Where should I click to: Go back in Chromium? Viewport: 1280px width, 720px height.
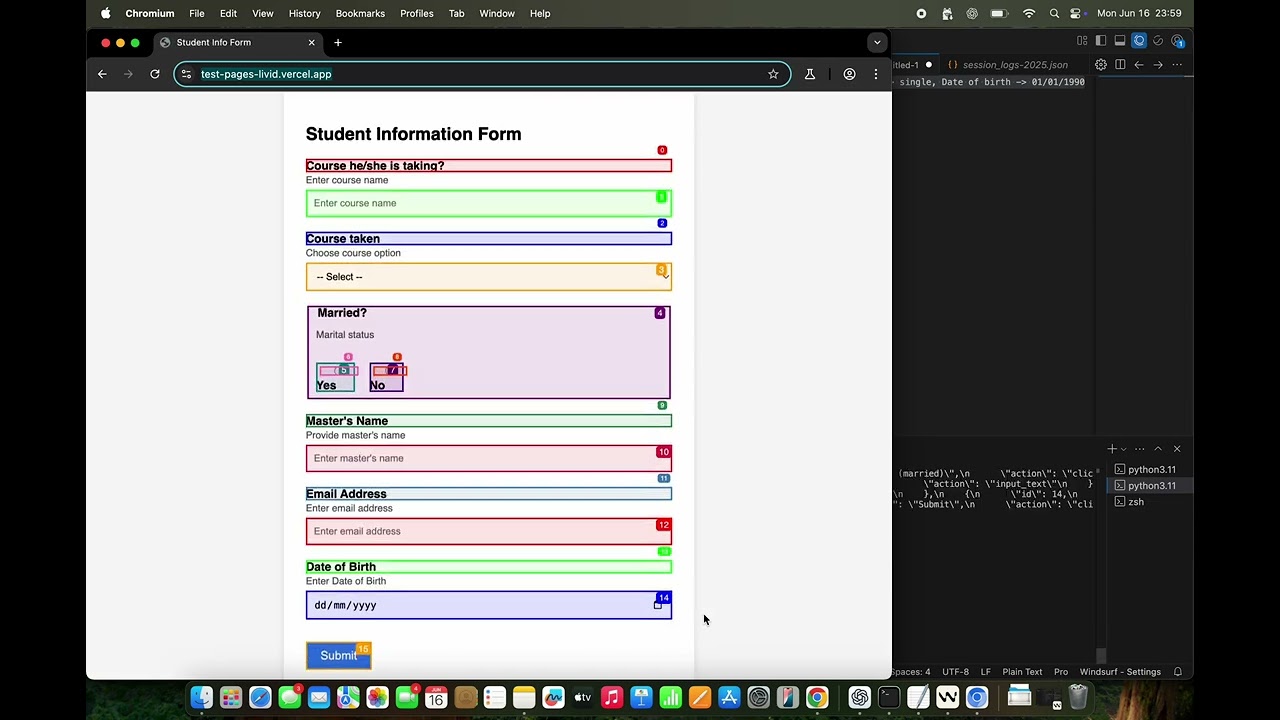pyautogui.click(x=102, y=74)
